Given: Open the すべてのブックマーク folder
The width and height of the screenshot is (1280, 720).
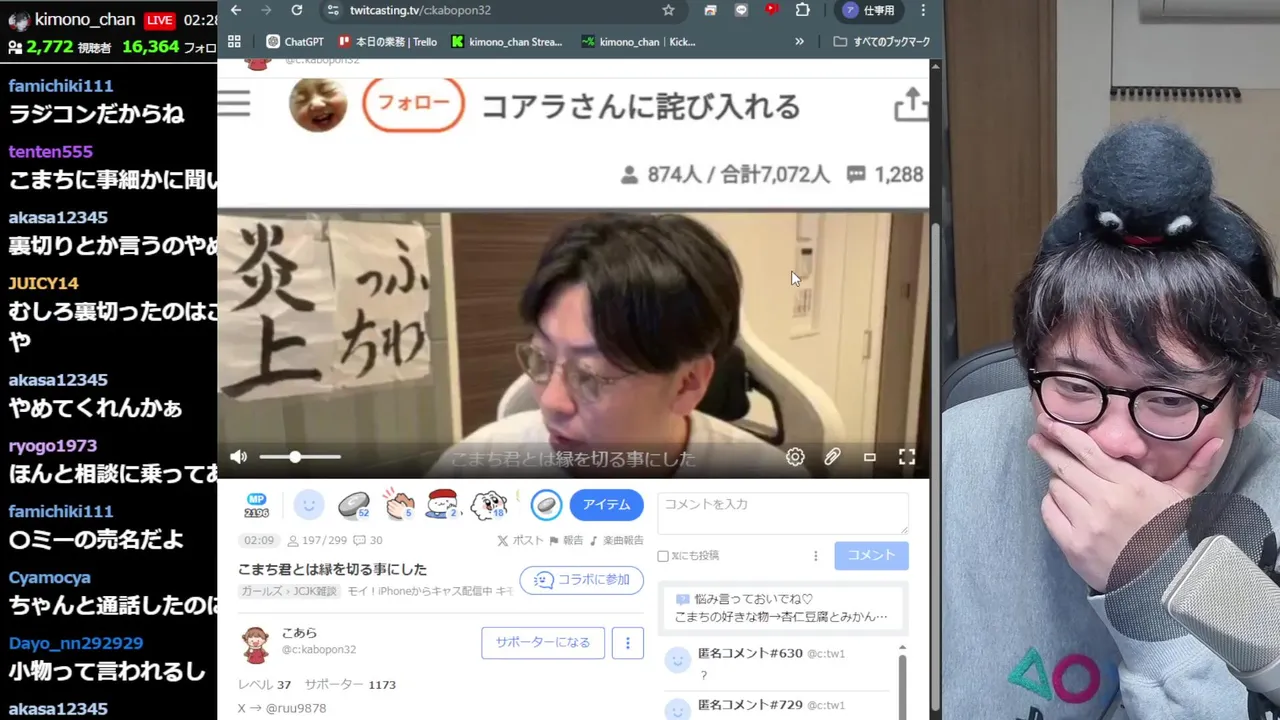Looking at the screenshot, I should 882,42.
